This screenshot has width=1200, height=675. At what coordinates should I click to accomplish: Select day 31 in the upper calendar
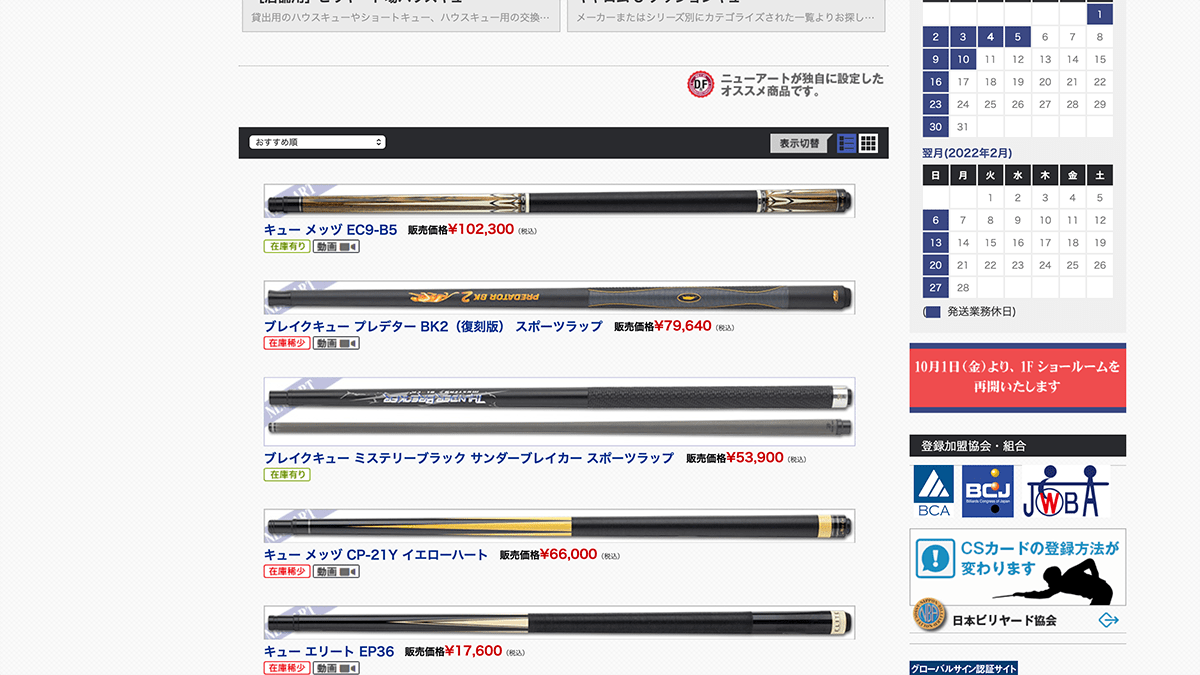963,127
